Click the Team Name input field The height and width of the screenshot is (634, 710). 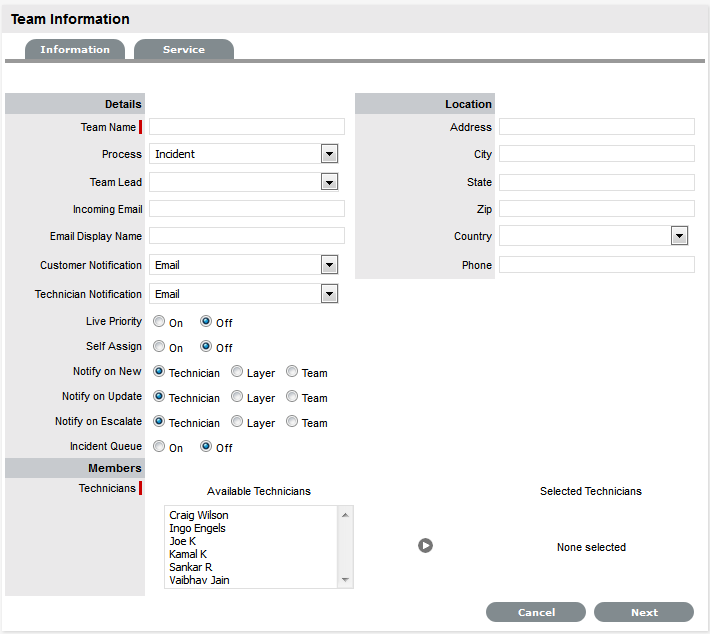[x=246, y=127]
